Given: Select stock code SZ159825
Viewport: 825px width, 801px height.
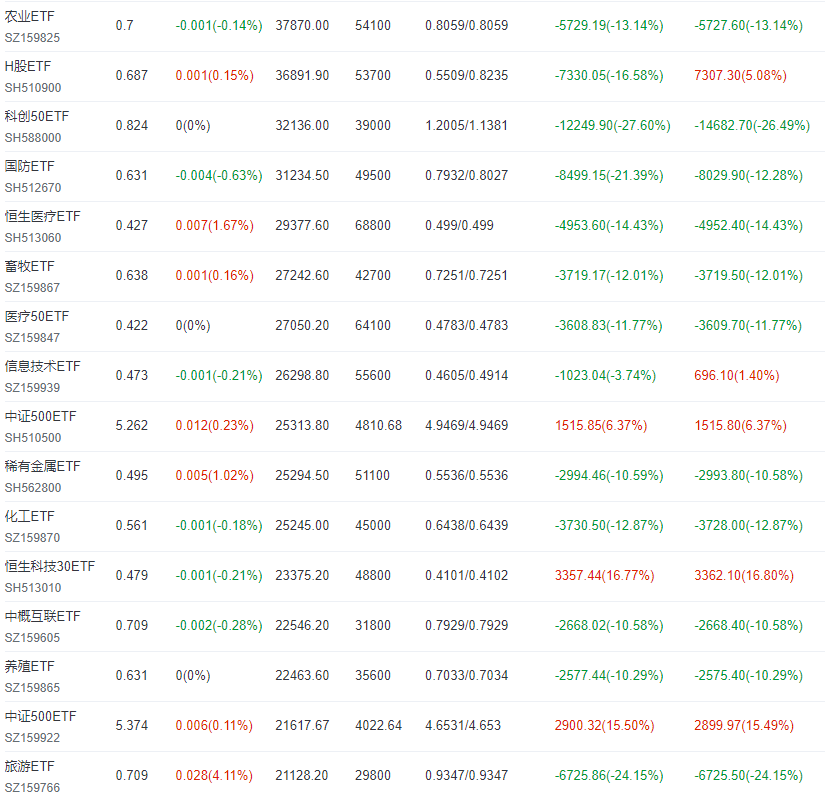Looking at the screenshot, I should click(x=32, y=38).
